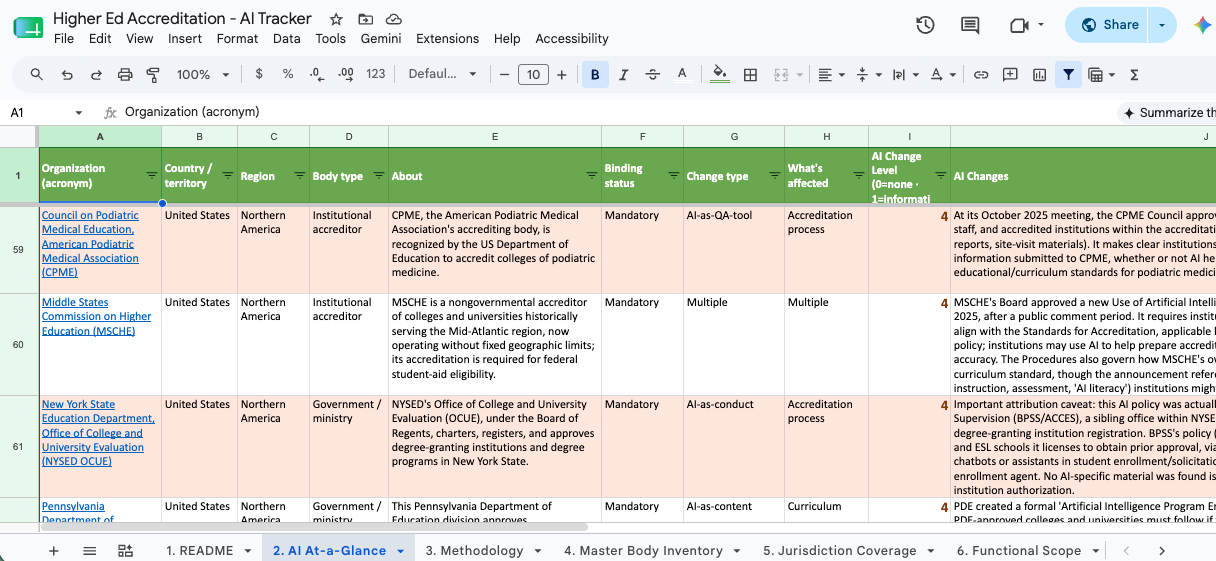Check the cloud document status
This screenshot has width=1216, height=561.
pos(394,19)
